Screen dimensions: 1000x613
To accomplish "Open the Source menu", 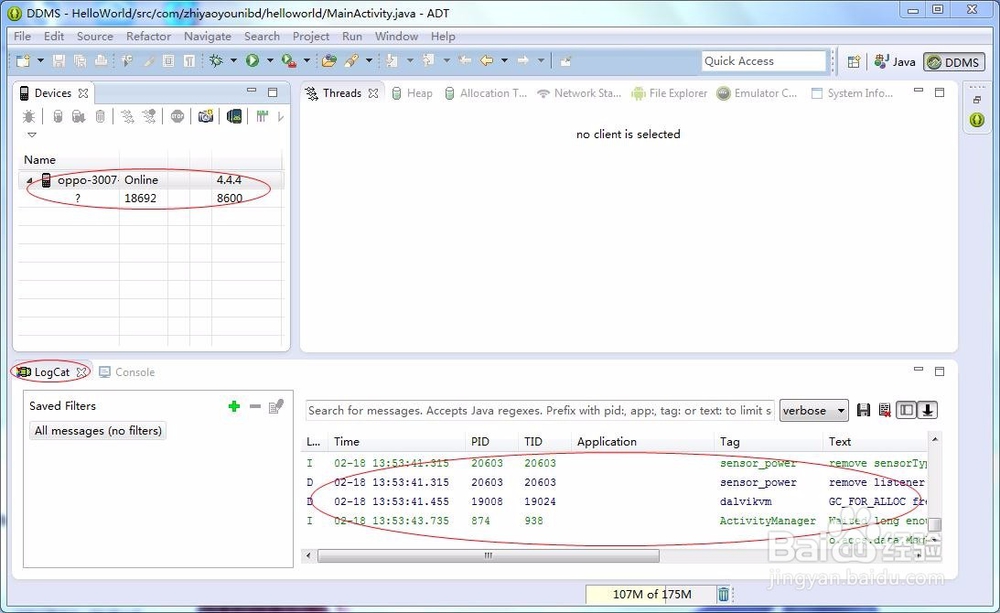I will 95,36.
